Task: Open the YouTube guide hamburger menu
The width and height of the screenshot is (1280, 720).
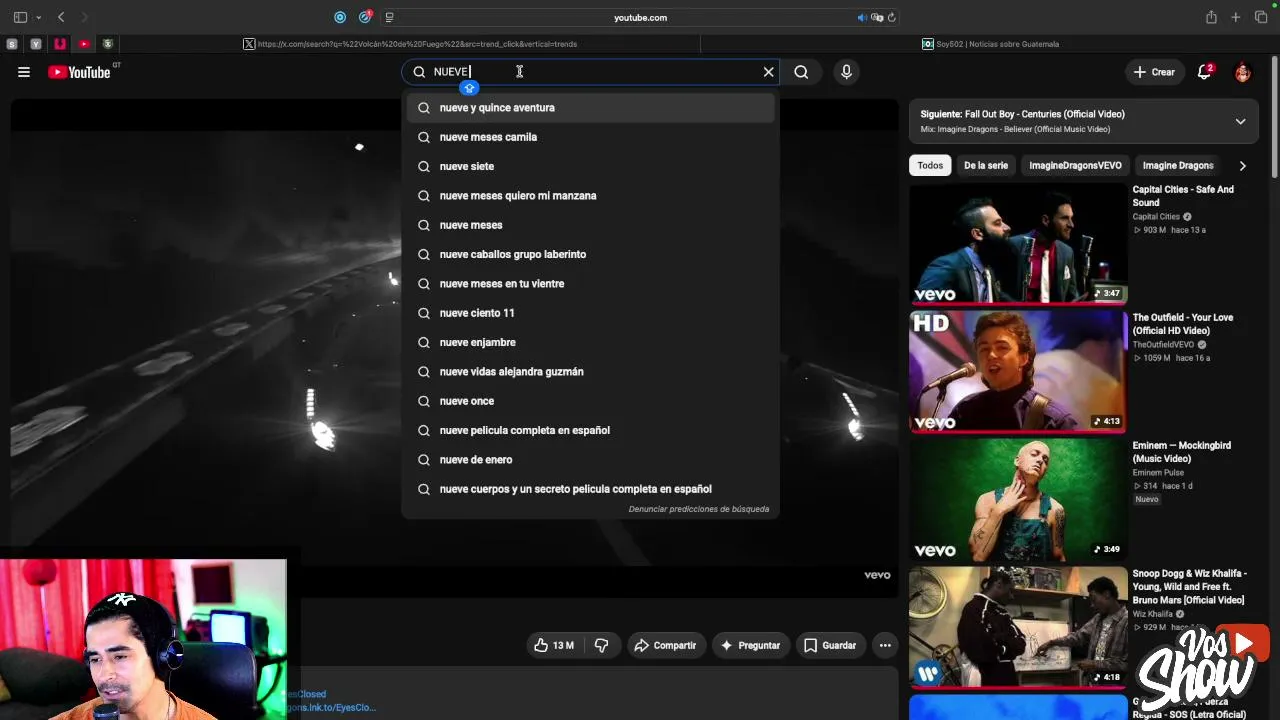Action: (x=24, y=72)
